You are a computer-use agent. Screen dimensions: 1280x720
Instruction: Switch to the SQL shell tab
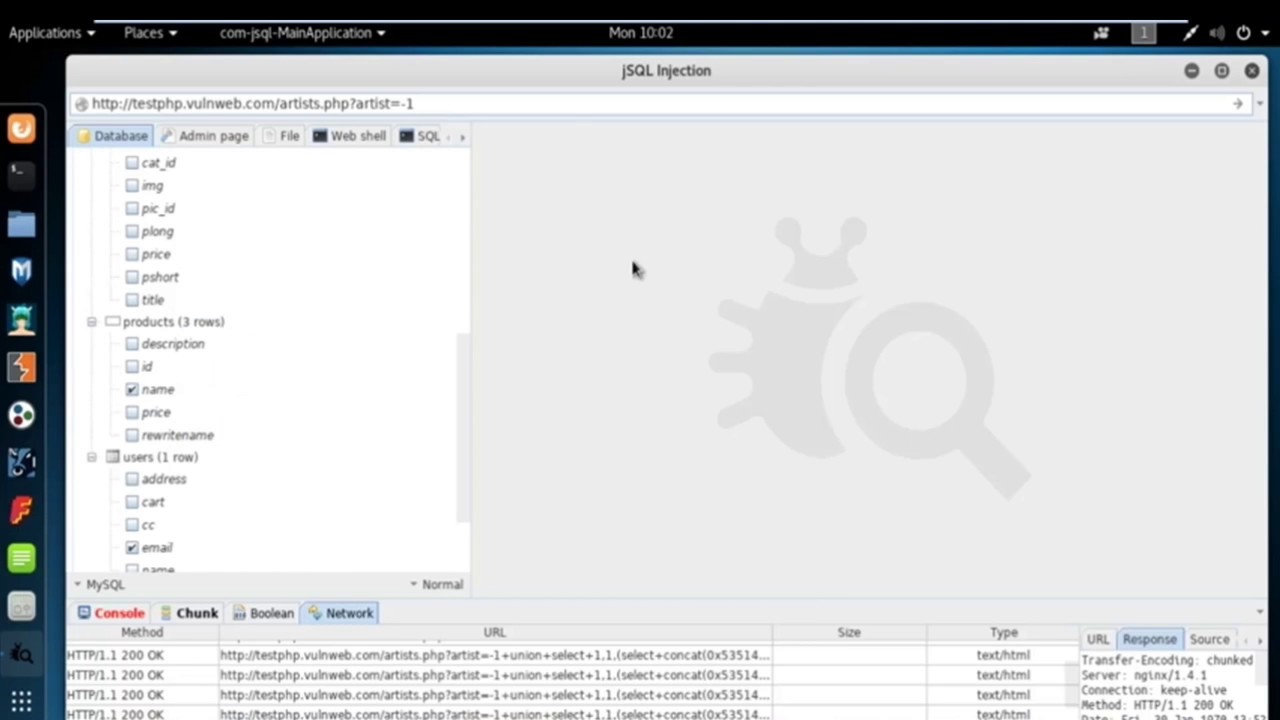click(x=420, y=136)
